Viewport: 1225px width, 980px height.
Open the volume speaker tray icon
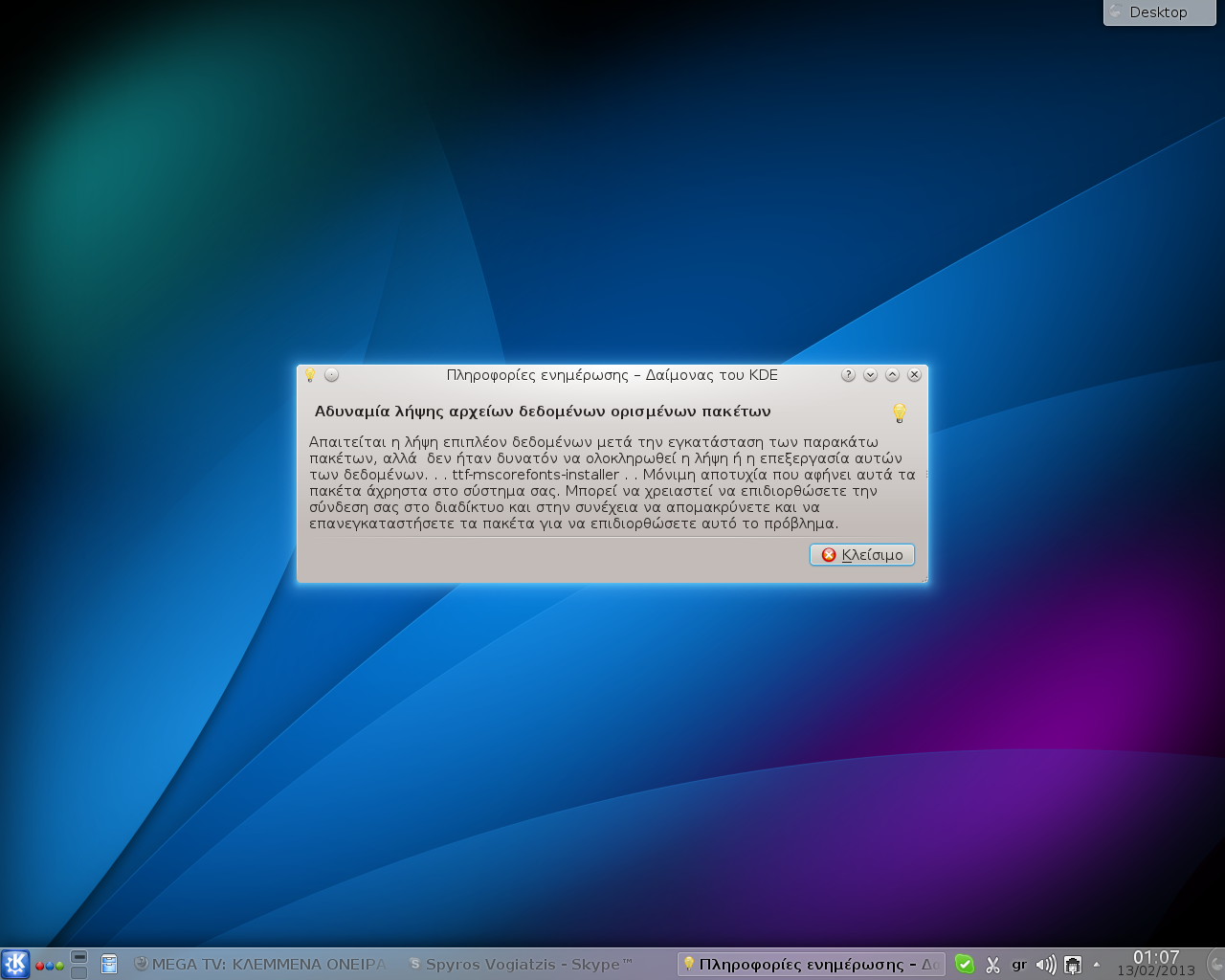tap(1045, 965)
